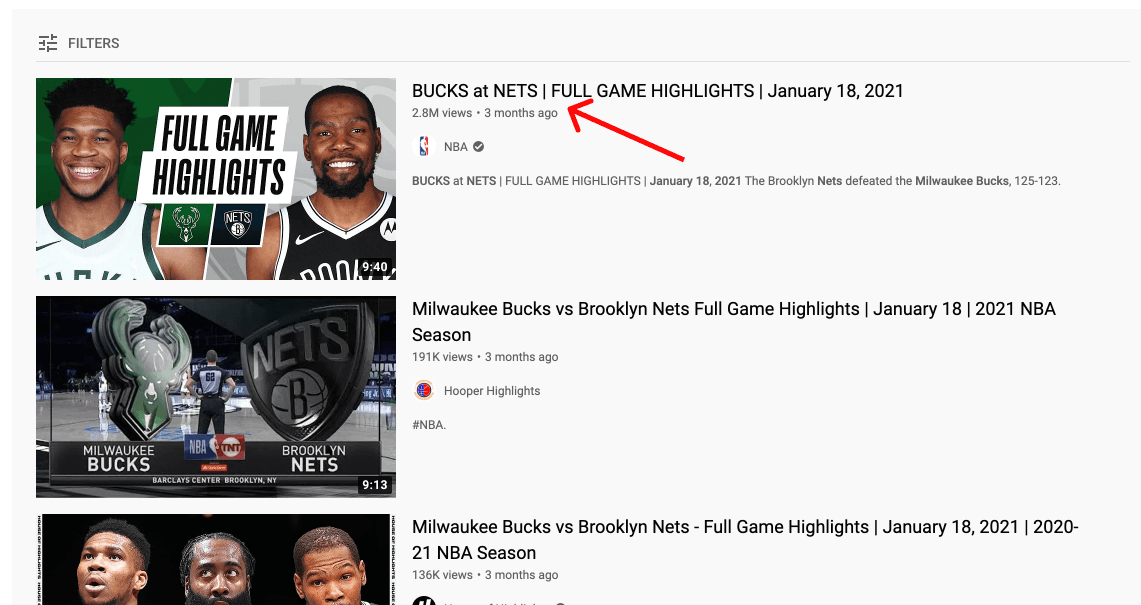Open the Hooper Highlights channel name link
Screen dimensions: 1141x605
click(x=492, y=391)
